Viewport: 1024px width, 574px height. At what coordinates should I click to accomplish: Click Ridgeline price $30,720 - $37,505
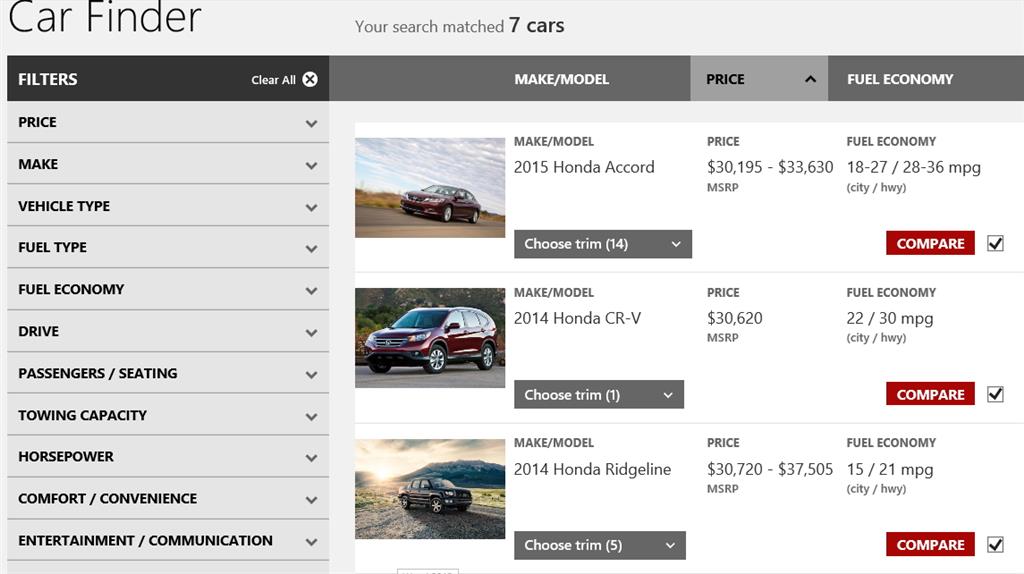pos(770,469)
